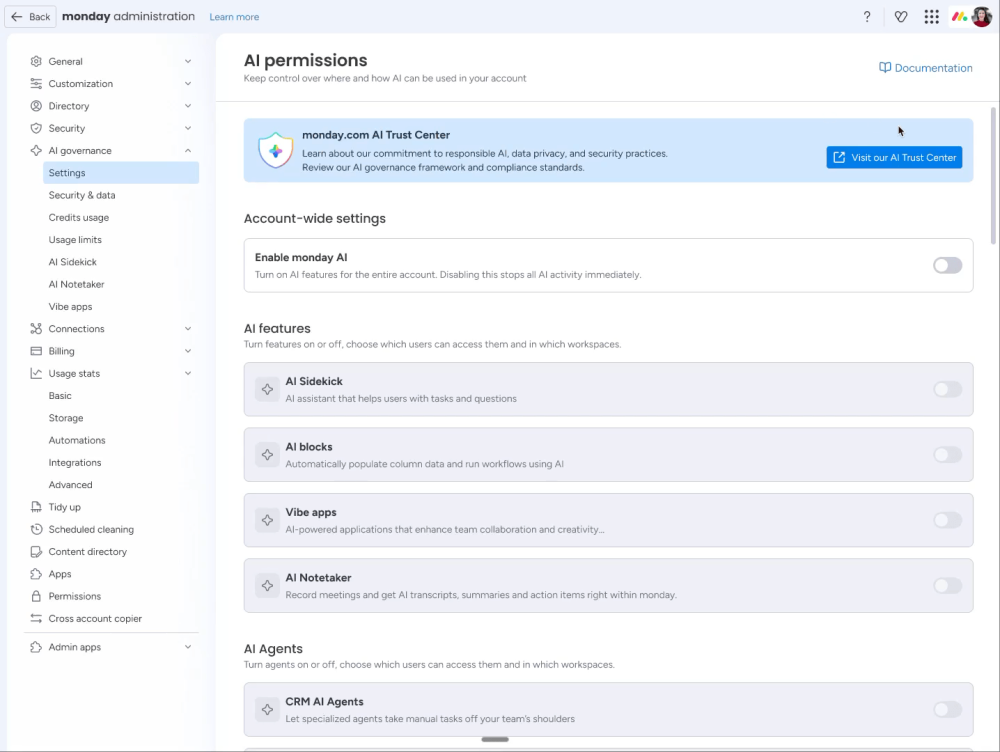
Task: Open the Documentation link
Action: [925, 68]
